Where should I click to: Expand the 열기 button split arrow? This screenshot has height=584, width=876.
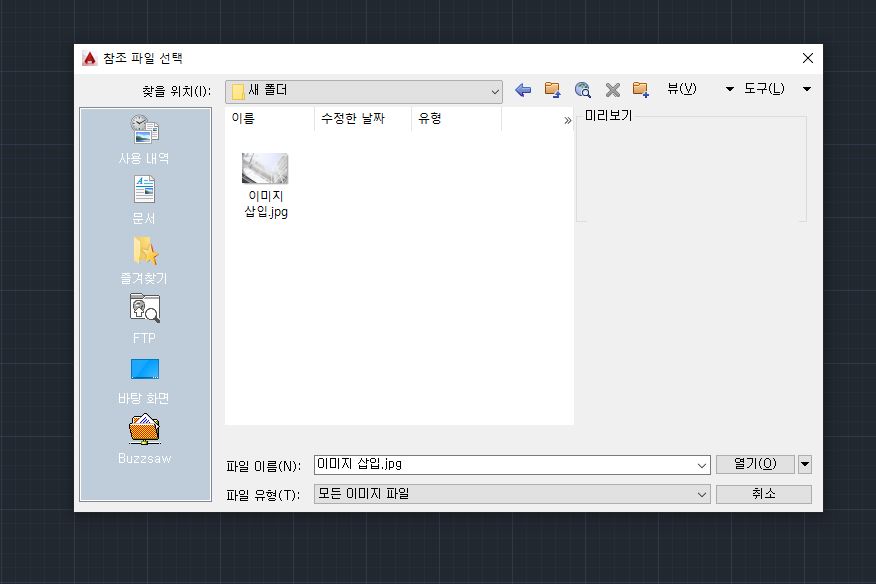point(803,464)
